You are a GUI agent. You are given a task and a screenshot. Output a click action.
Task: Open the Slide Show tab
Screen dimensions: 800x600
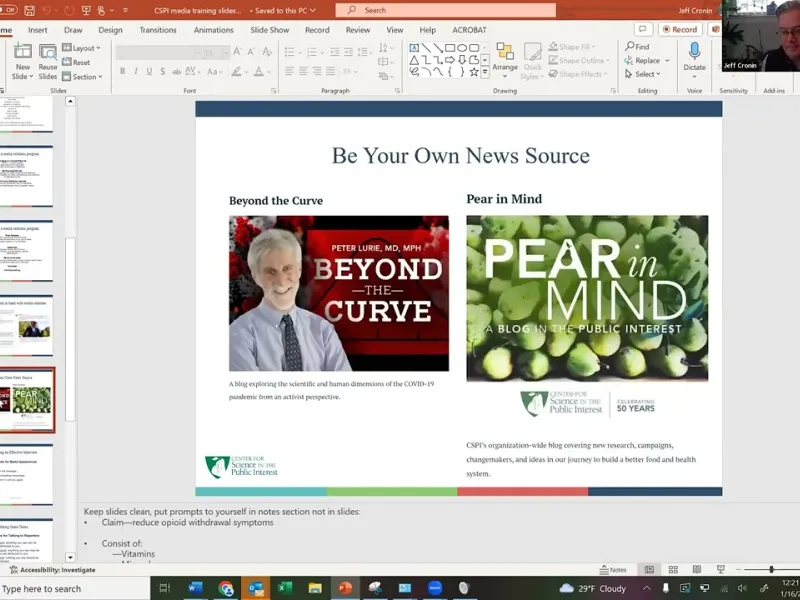[270, 30]
